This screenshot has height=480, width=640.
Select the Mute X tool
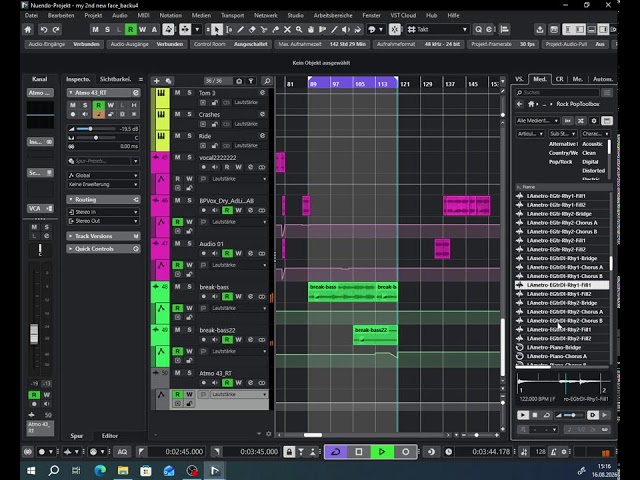click(x=287, y=29)
